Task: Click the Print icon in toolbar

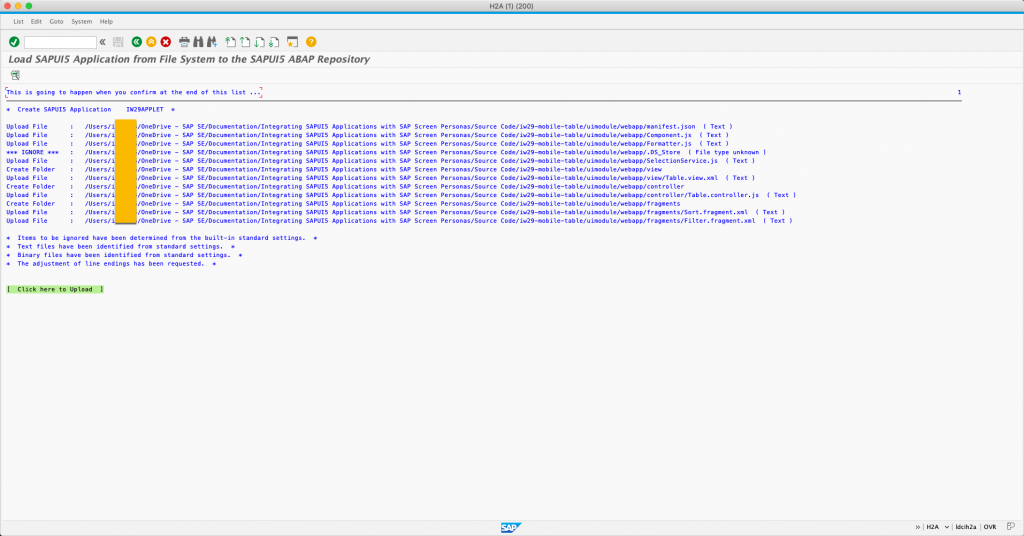Action: pyautogui.click(x=184, y=42)
